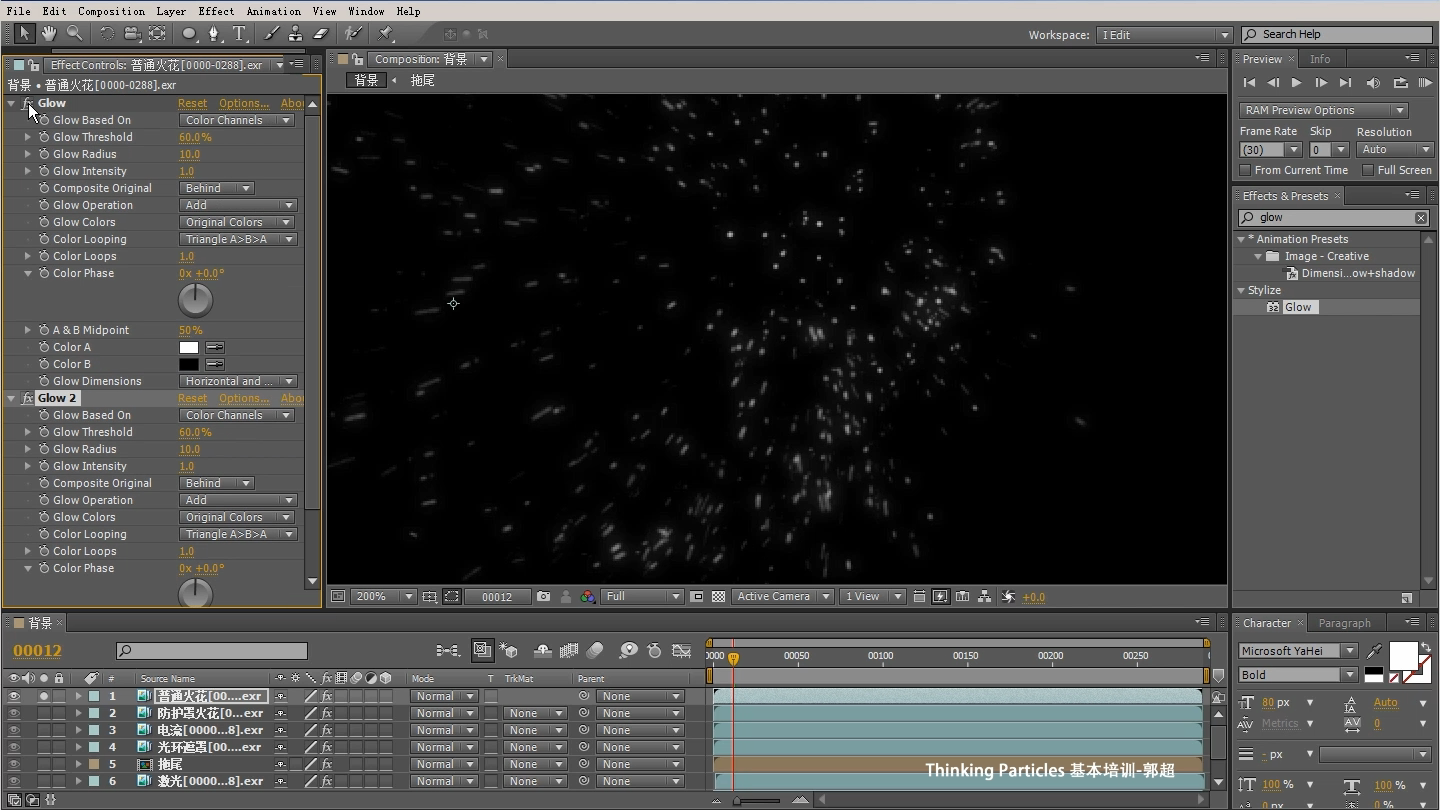
Task: Mute audio in the Preview panel
Action: point(1373,83)
